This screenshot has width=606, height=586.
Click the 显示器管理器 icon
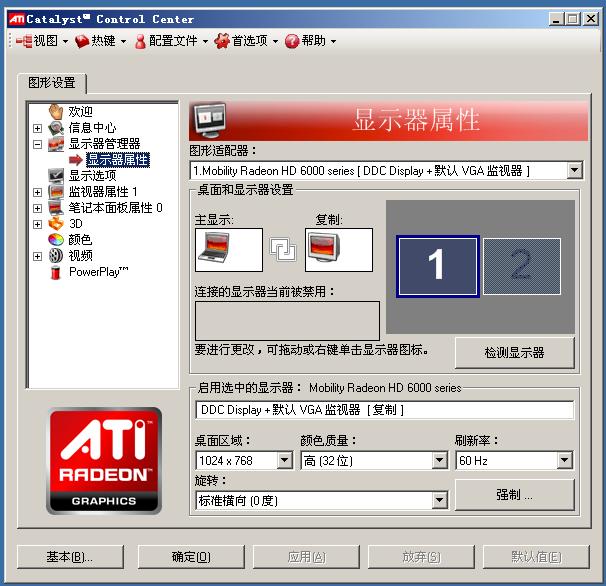(56, 144)
